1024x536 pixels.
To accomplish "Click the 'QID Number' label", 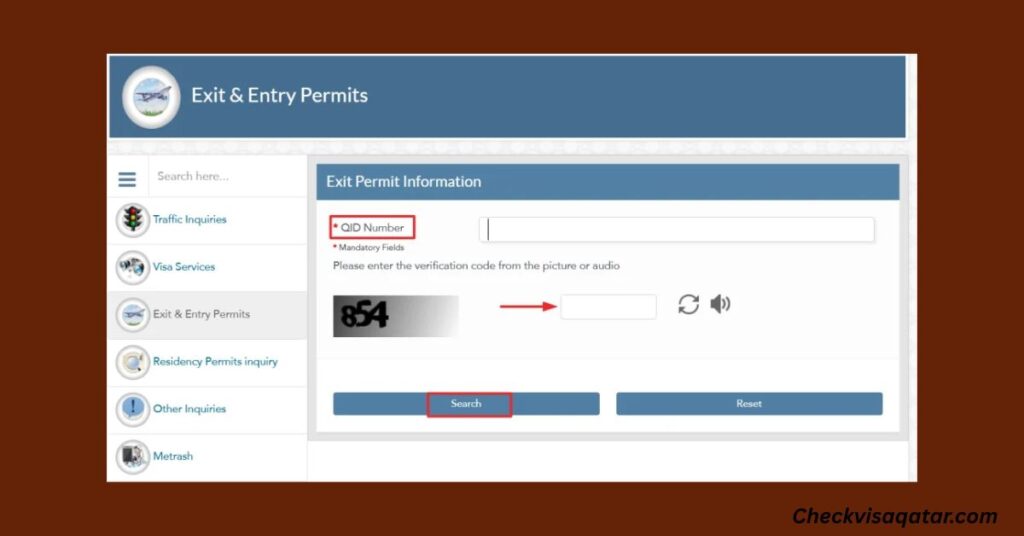I will 372,228.
